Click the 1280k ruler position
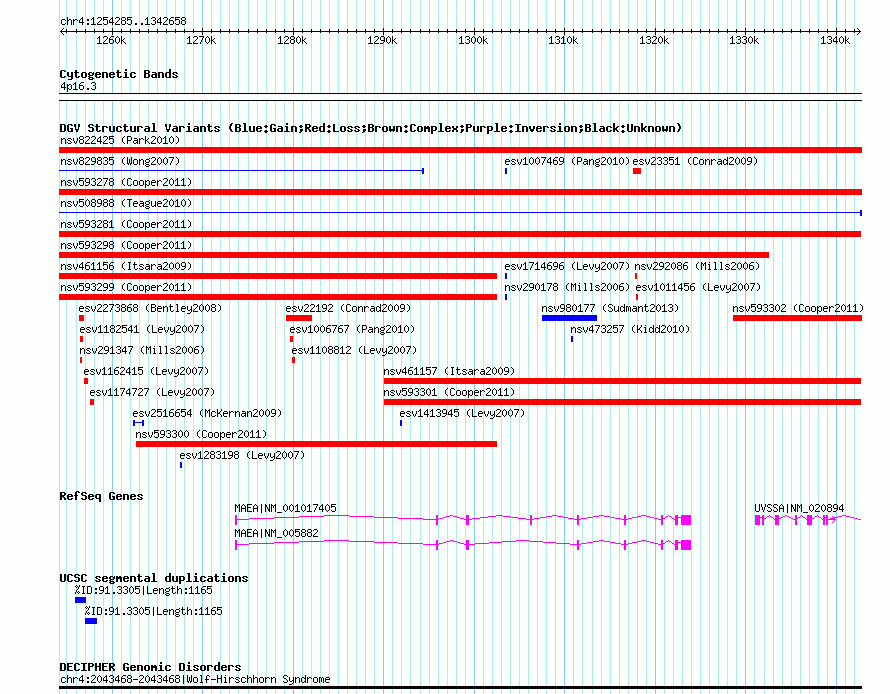The height and width of the screenshot is (694, 890). click(292, 40)
